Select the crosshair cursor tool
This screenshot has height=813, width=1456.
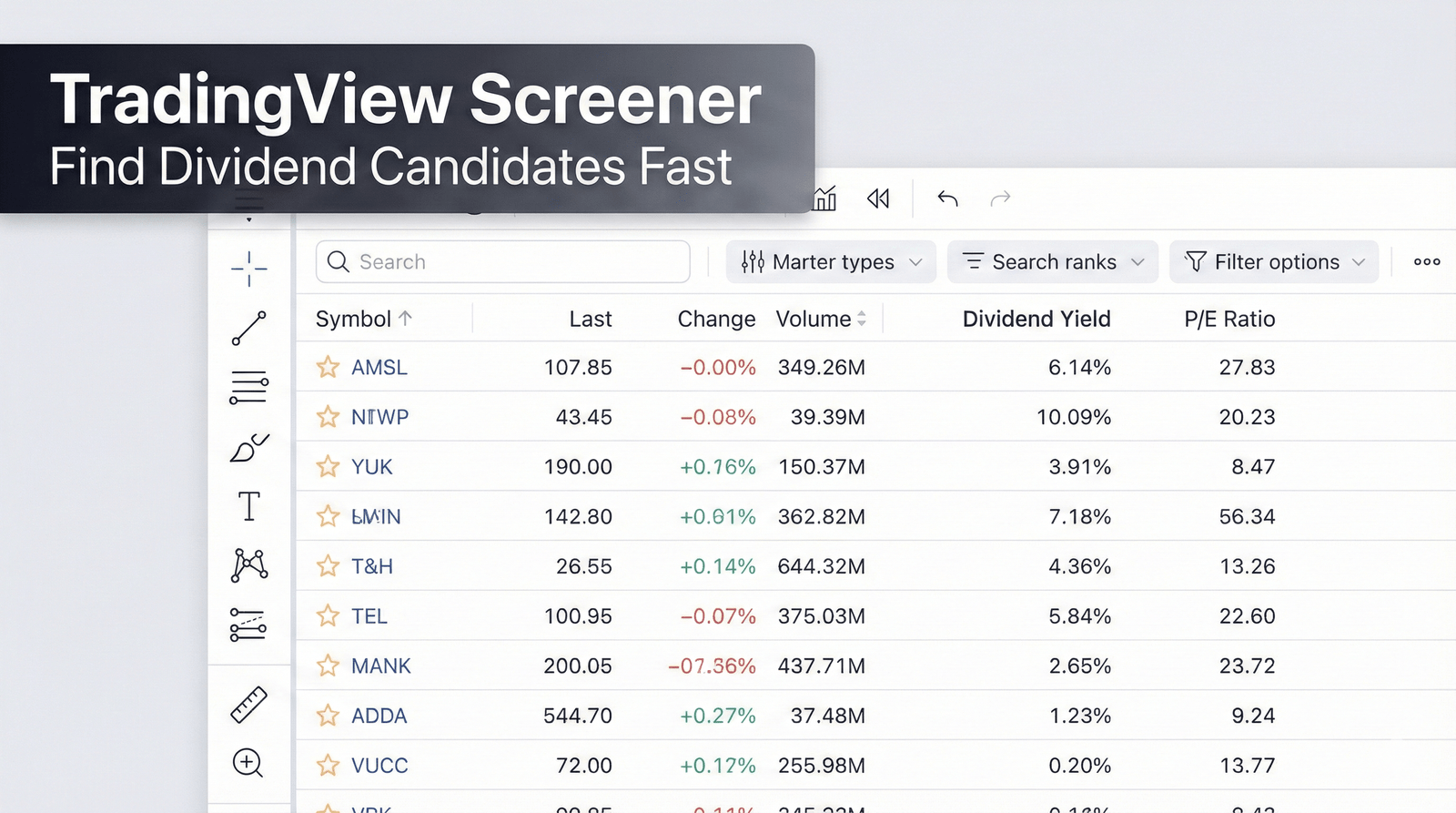248,266
